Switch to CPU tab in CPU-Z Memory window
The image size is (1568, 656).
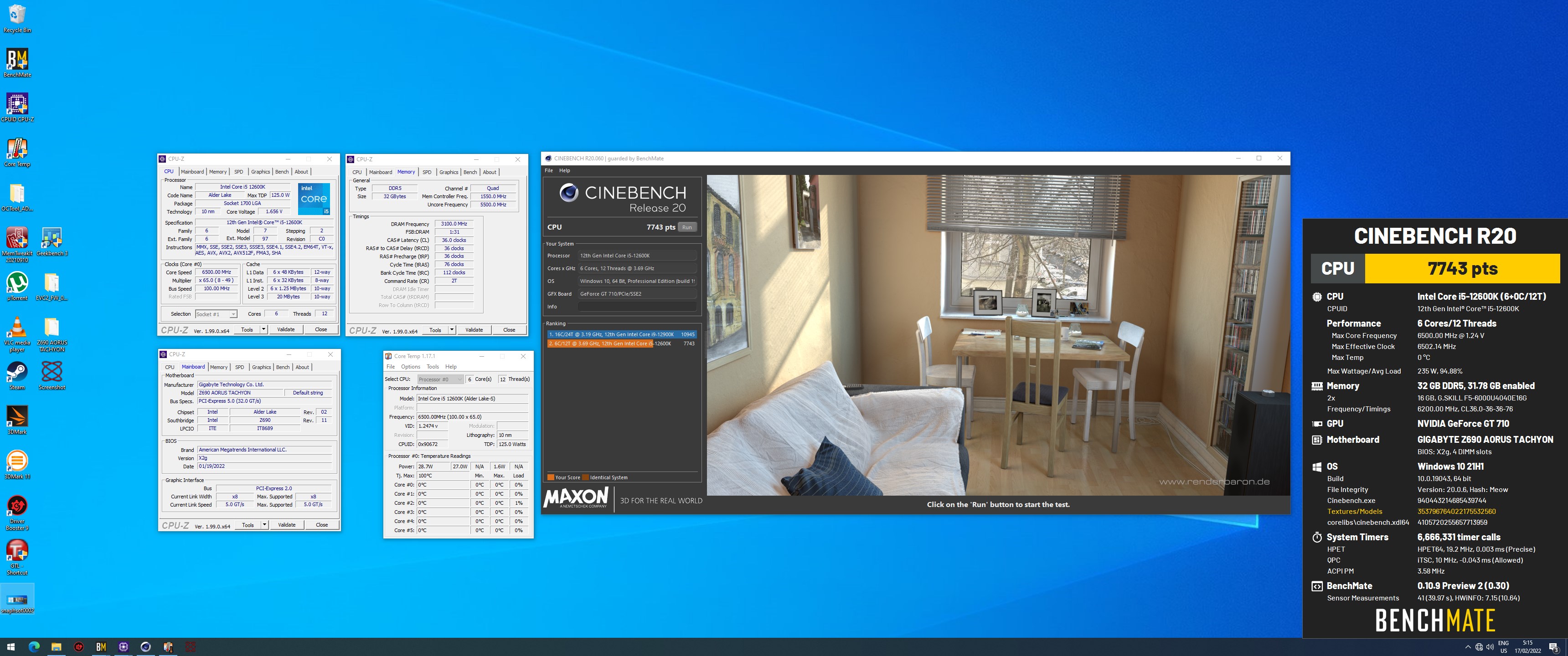pos(357,172)
